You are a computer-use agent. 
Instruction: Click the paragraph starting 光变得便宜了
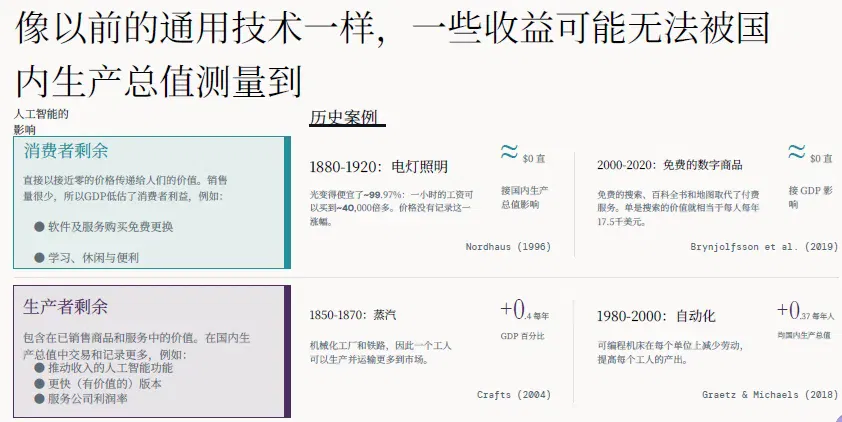[x=391, y=208]
